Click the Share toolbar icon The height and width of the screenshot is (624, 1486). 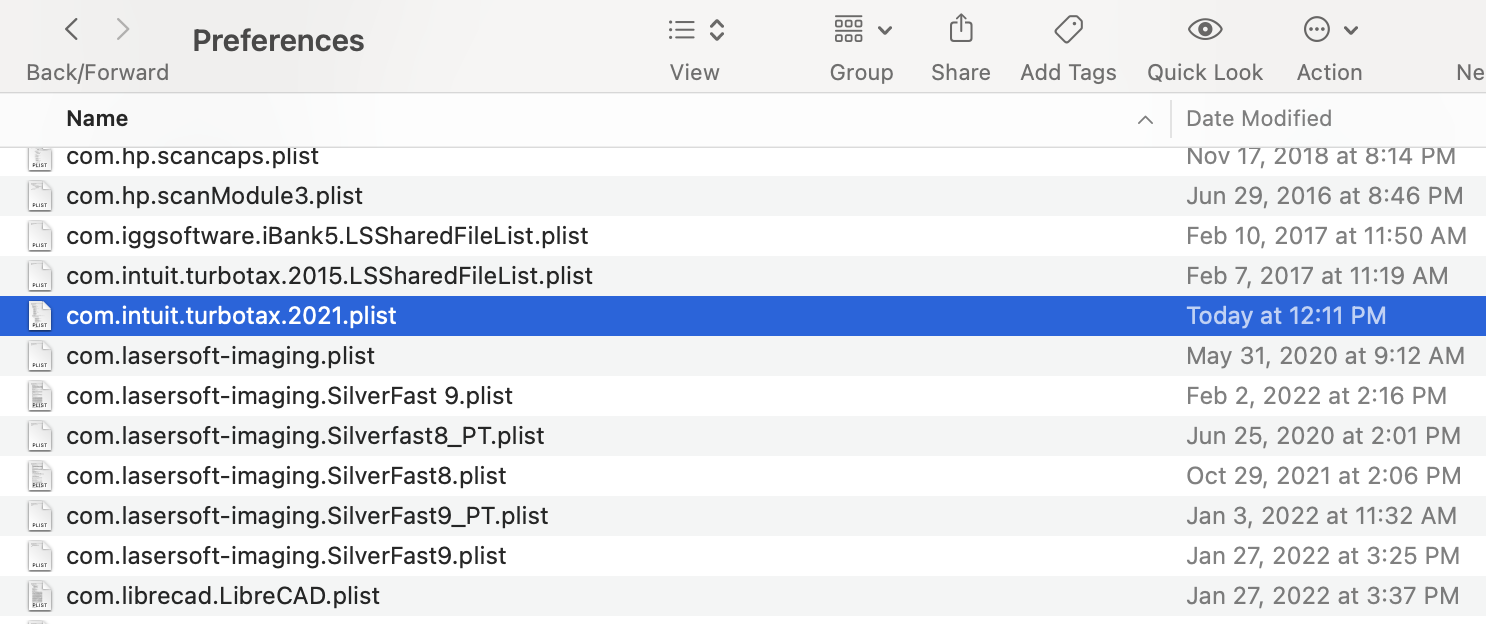pyautogui.click(x=960, y=30)
